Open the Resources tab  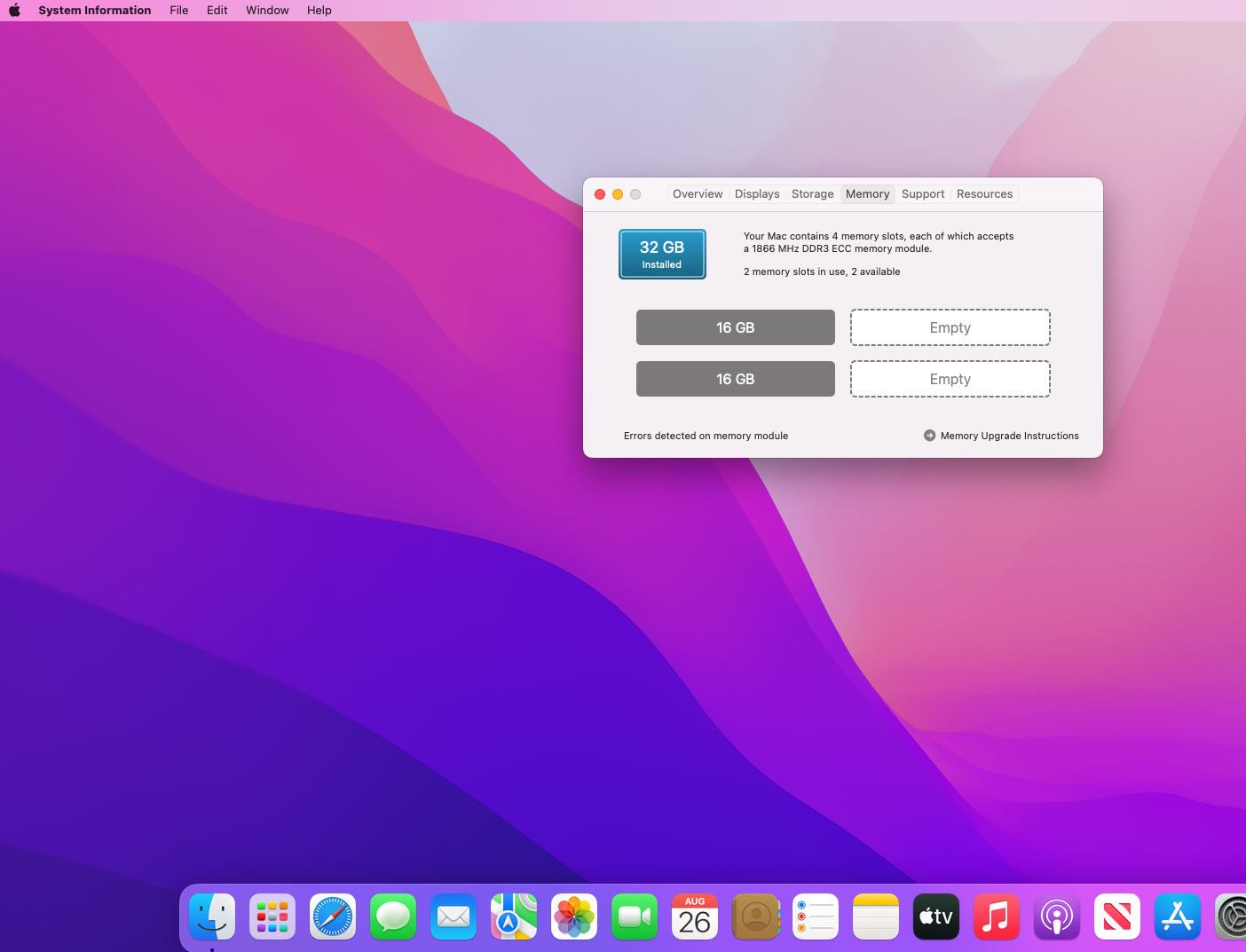[x=984, y=194]
